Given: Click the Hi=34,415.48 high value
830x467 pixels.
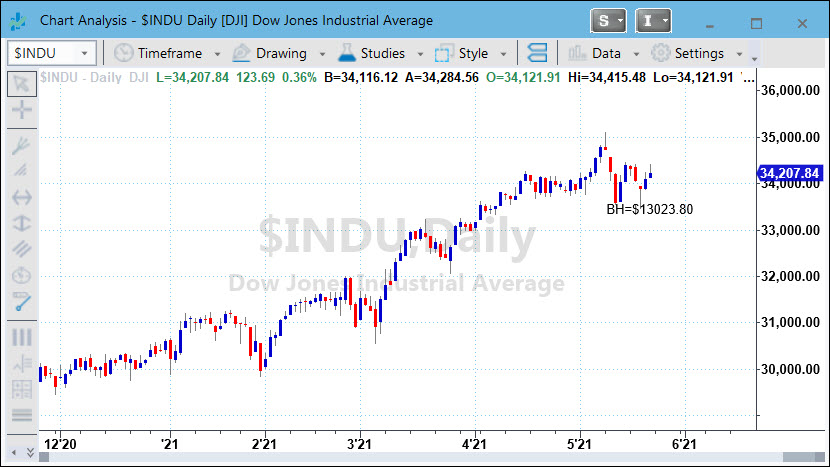Looking at the screenshot, I should point(607,77).
